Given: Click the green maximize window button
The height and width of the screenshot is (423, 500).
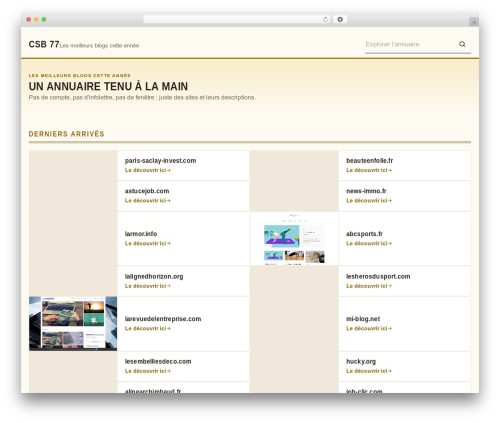Looking at the screenshot, I should pyautogui.click(x=44, y=20).
